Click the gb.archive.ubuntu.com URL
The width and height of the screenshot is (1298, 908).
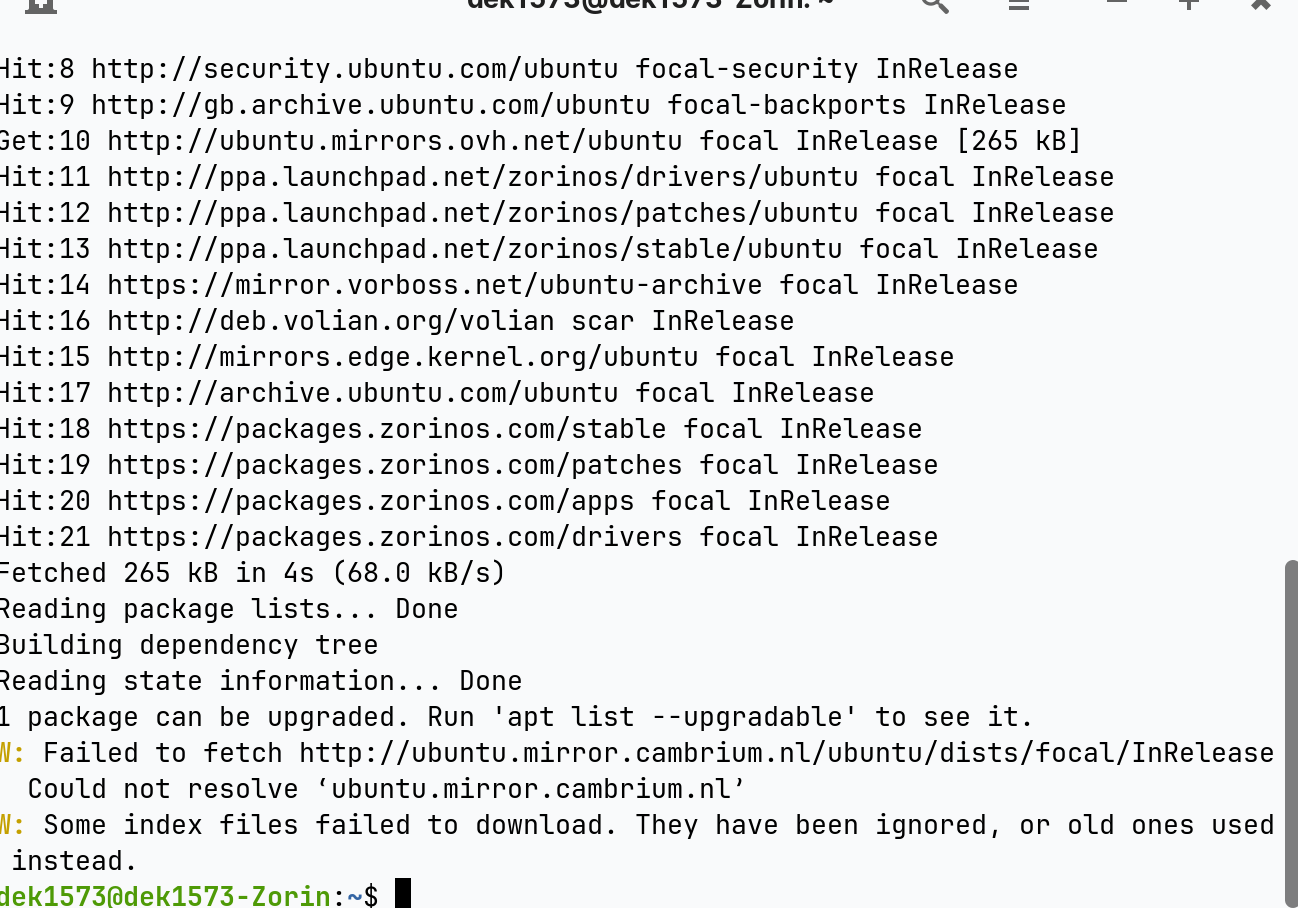coord(371,105)
